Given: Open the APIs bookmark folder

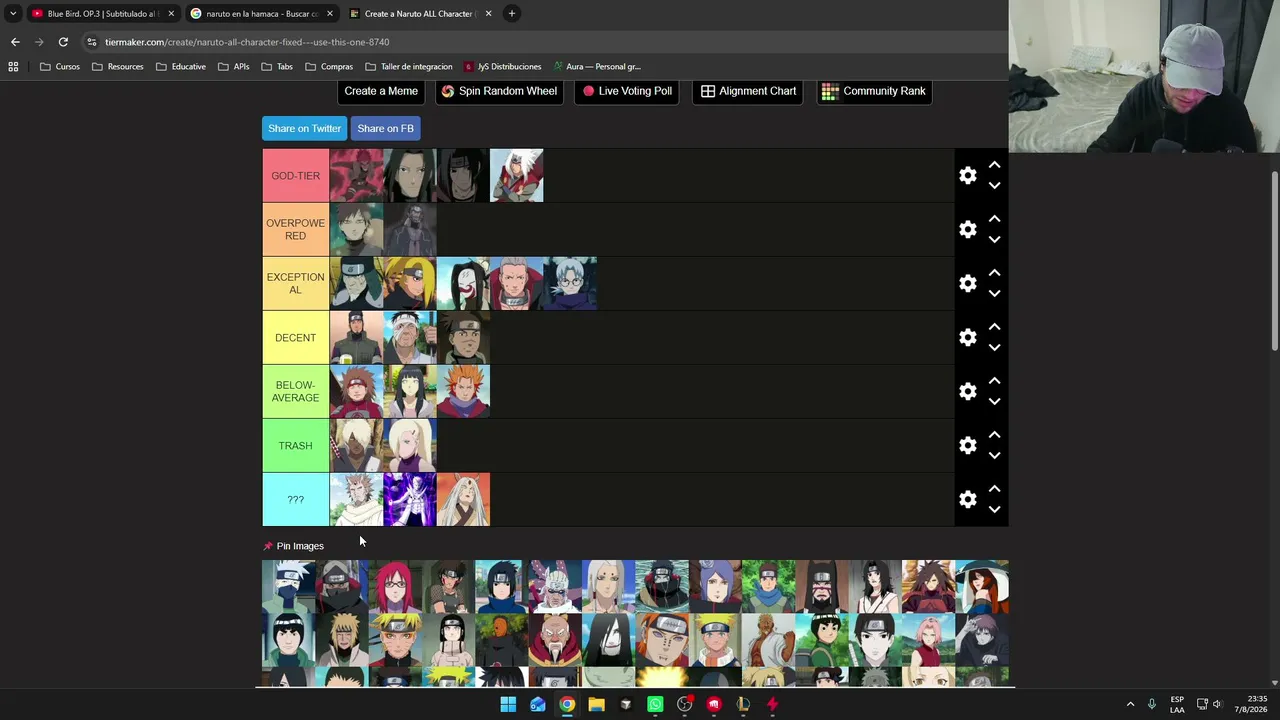Looking at the screenshot, I should [233, 67].
